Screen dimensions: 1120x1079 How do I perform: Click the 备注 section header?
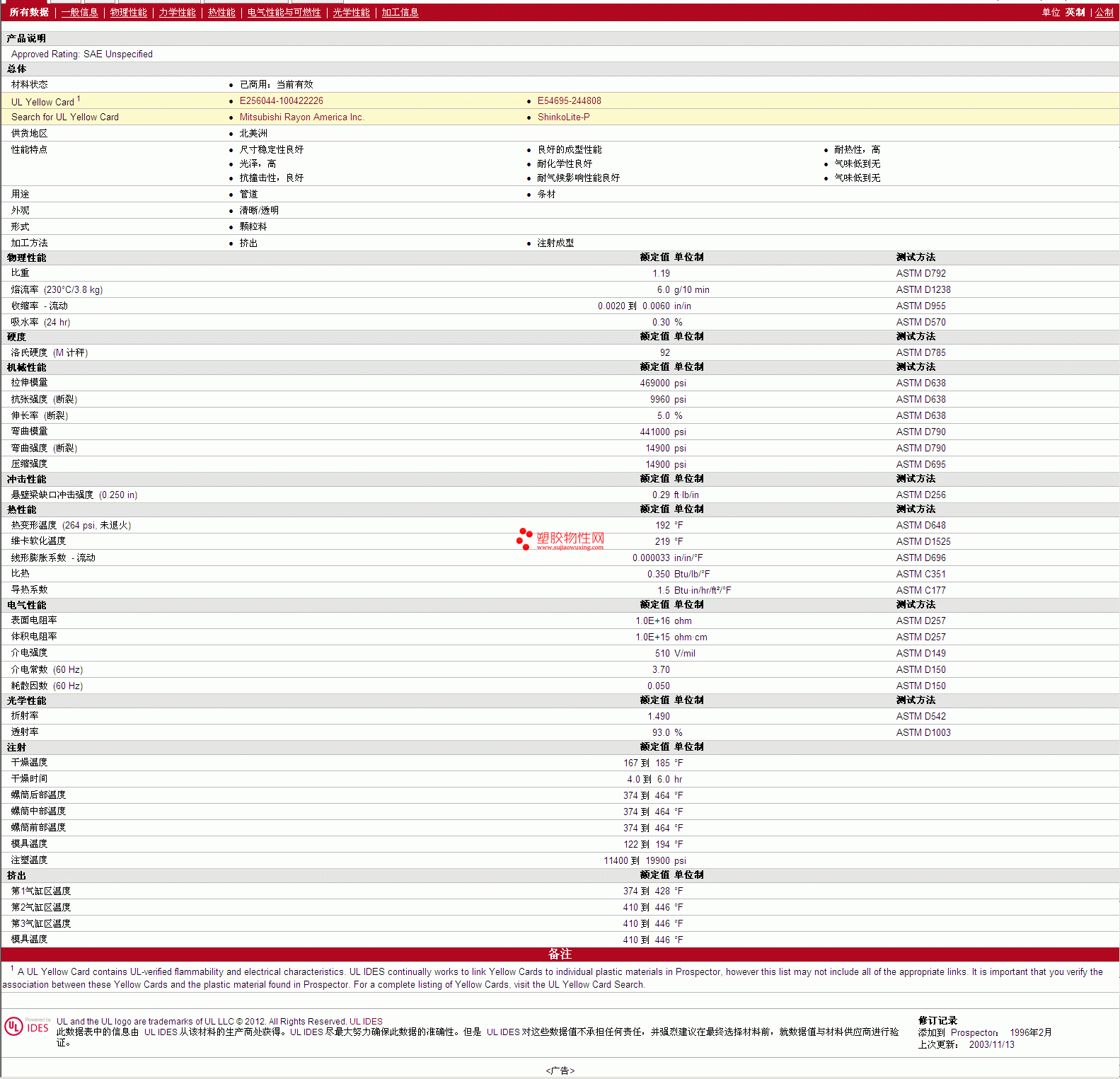click(560, 954)
